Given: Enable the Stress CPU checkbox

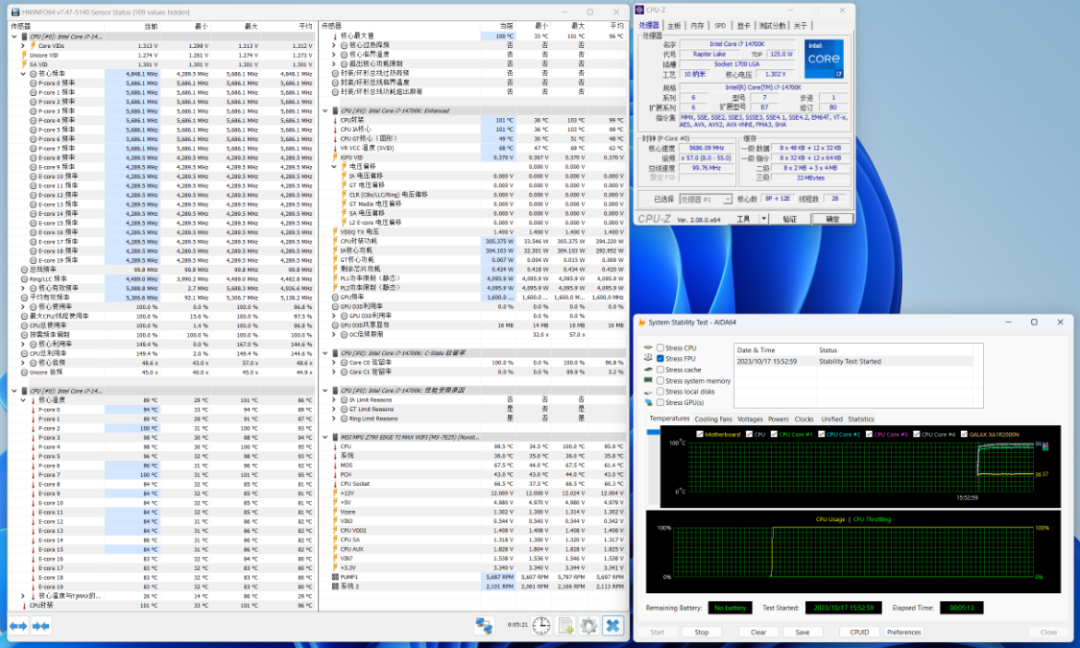Looking at the screenshot, I should (x=661, y=348).
